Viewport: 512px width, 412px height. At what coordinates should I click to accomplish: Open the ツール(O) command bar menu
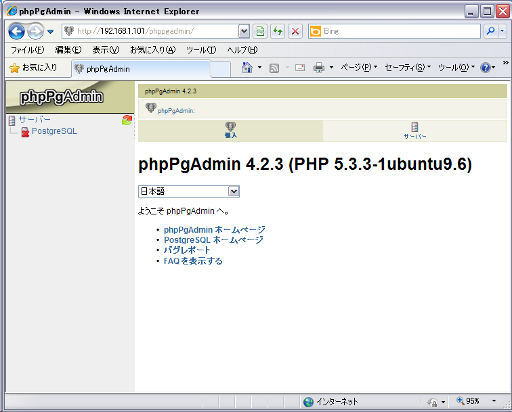(x=456, y=67)
